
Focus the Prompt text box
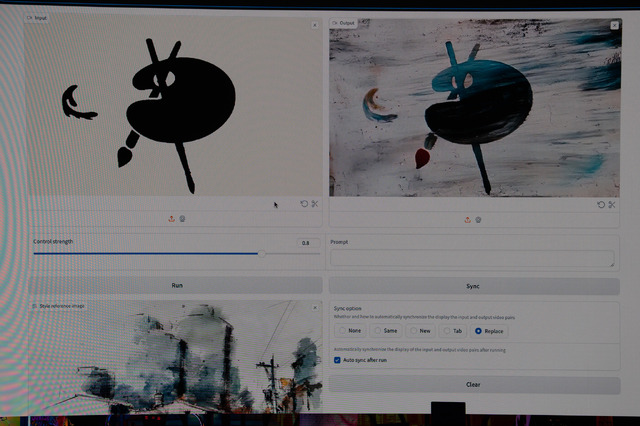coord(473,258)
